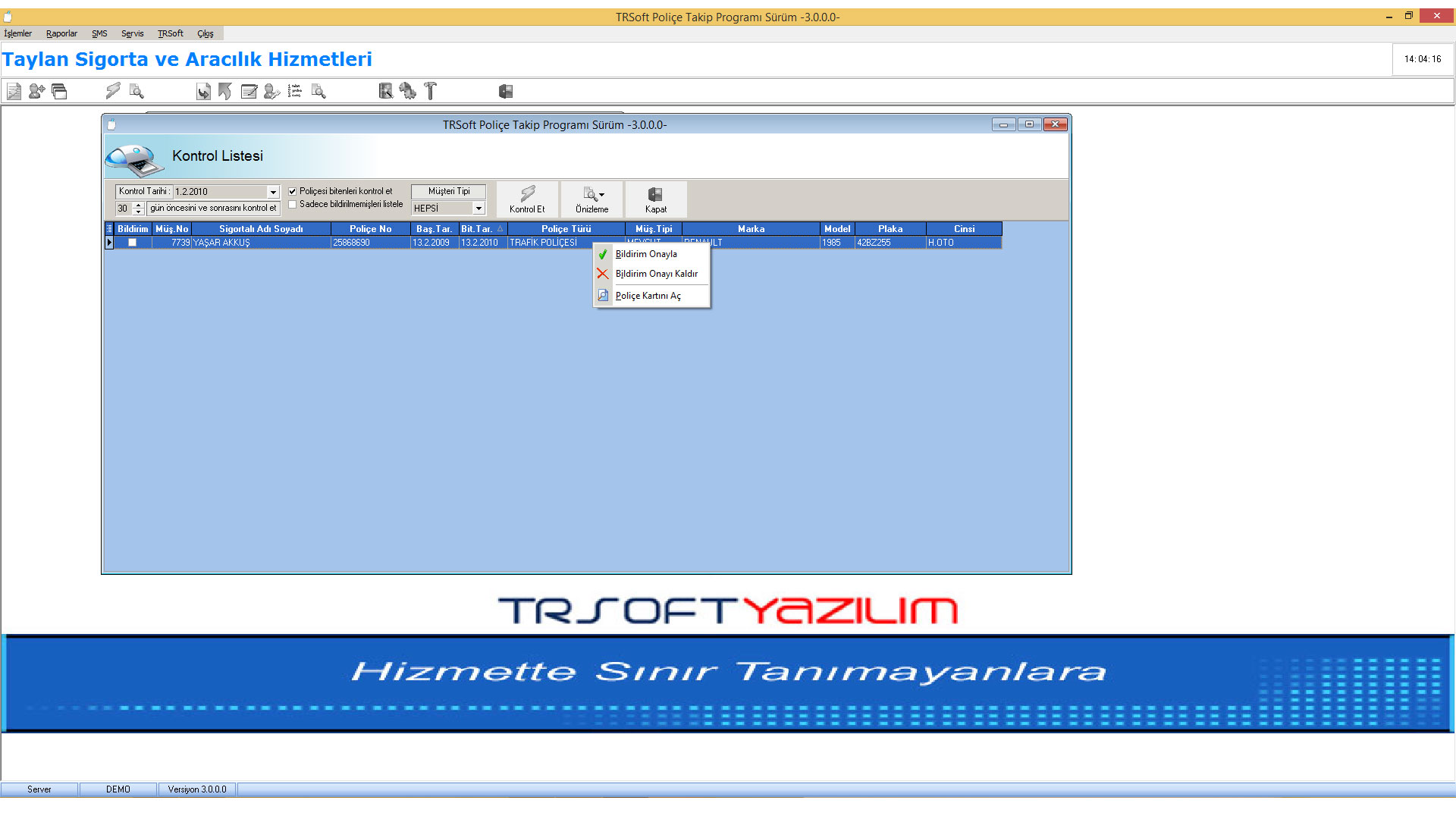Screen dimensions: 1456x819
Task: Open the Servis menu
Action: (x=132, y=33)
